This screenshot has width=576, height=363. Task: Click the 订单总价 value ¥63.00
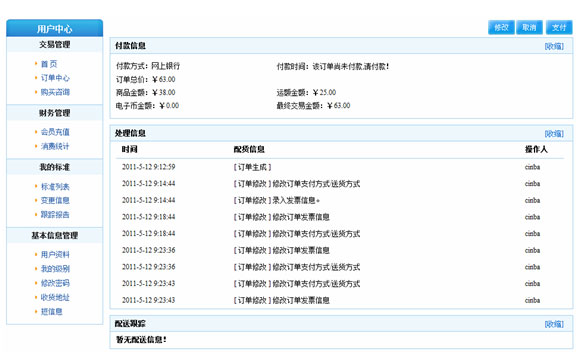pyautogui.click(x=163, y=79)
